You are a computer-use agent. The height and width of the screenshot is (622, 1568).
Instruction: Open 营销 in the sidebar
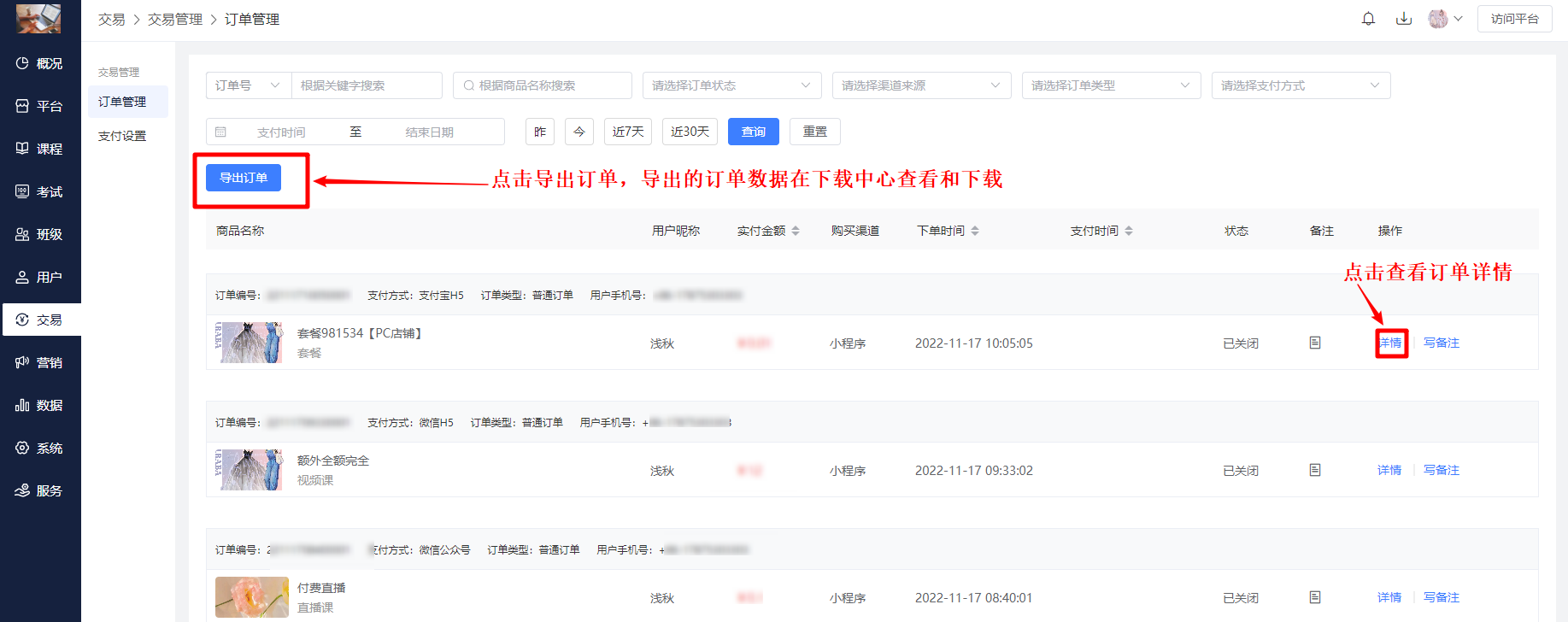pos(40,362)
